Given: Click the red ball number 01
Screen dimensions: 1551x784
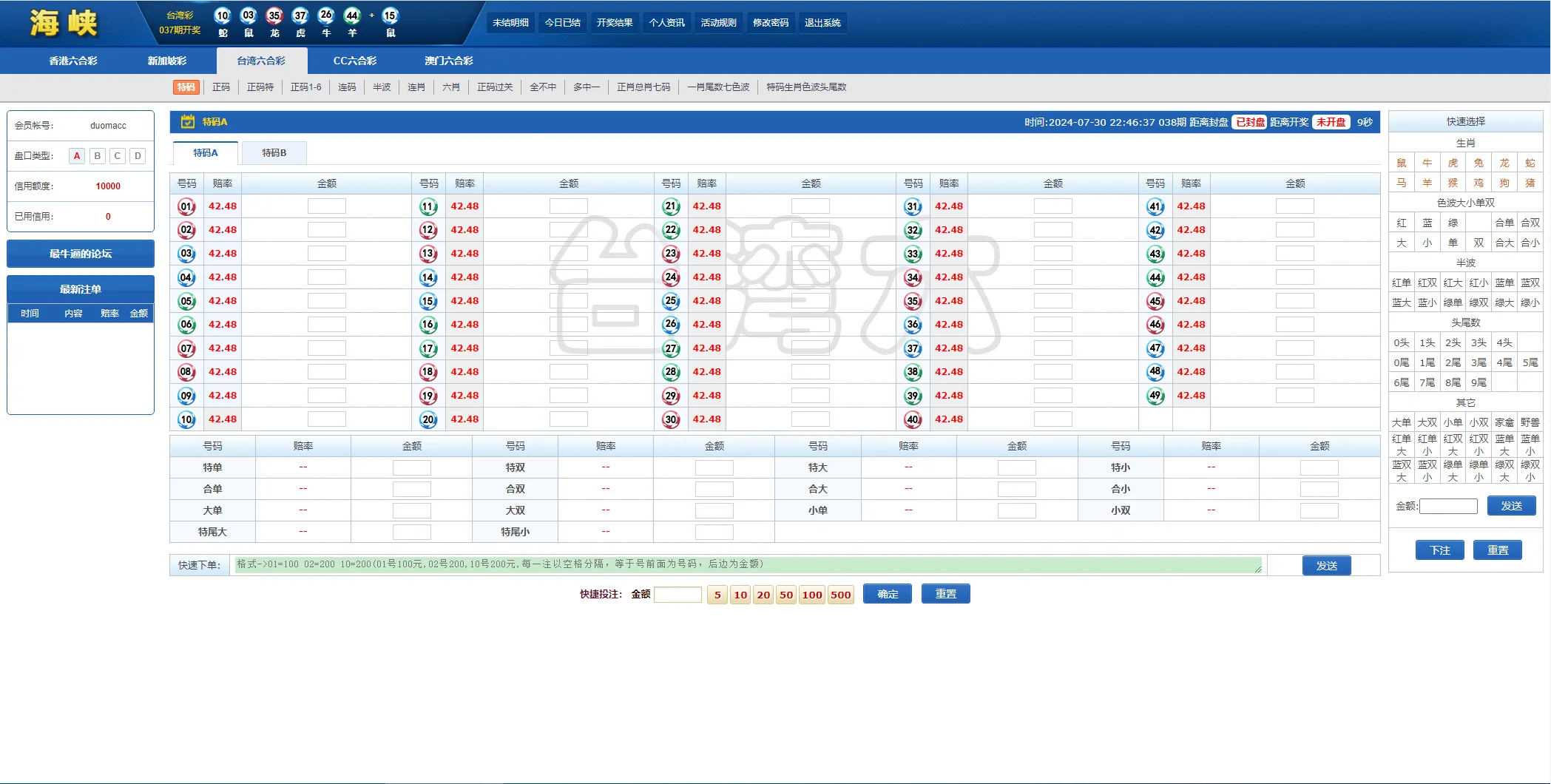Looking at the screenshot, I should [186, 206].
